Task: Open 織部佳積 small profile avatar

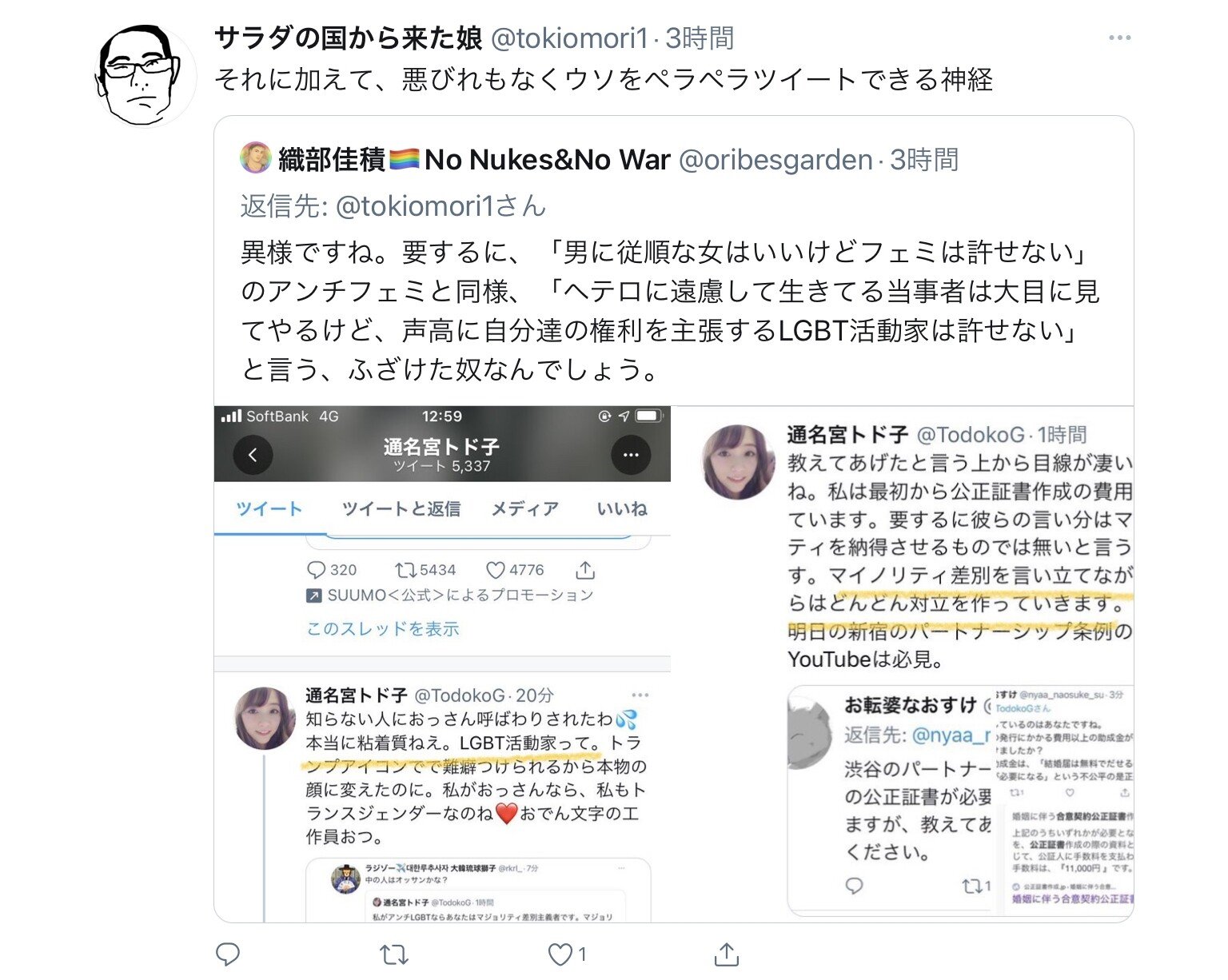Action: pyautogui.click(x=256, y=158)
